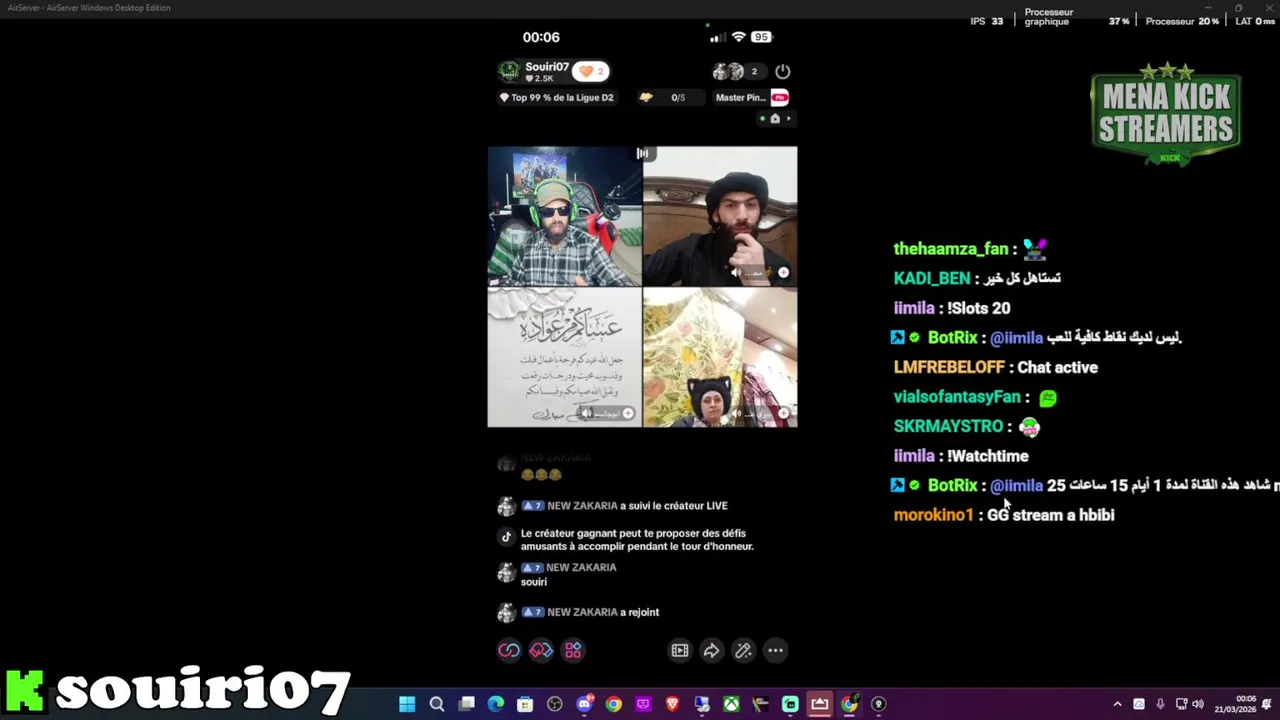Toggle mute on the calligraphy card guest tile
1280x720 pixels.
pyautogui.click(x=587, y=413)
